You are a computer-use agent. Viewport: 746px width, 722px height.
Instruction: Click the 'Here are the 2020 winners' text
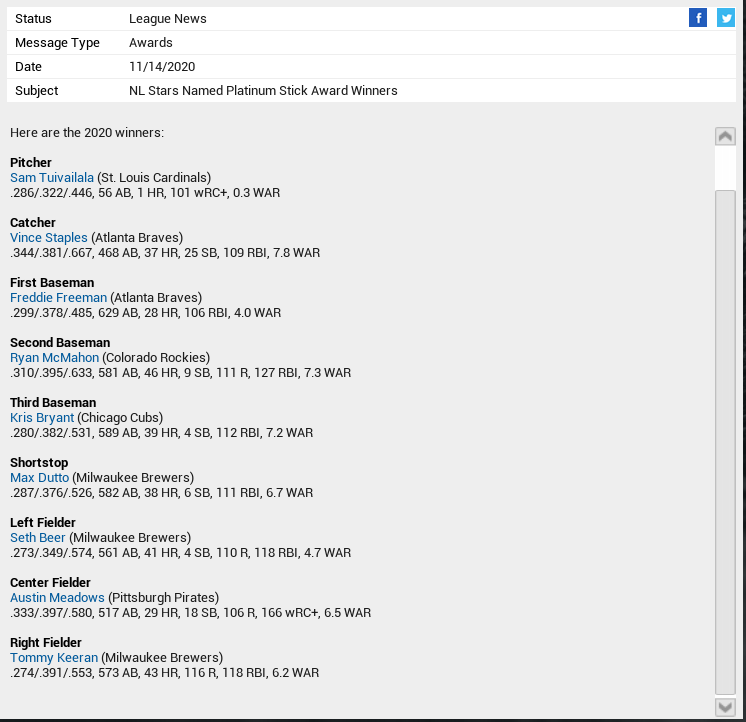[x=87, y=133]
